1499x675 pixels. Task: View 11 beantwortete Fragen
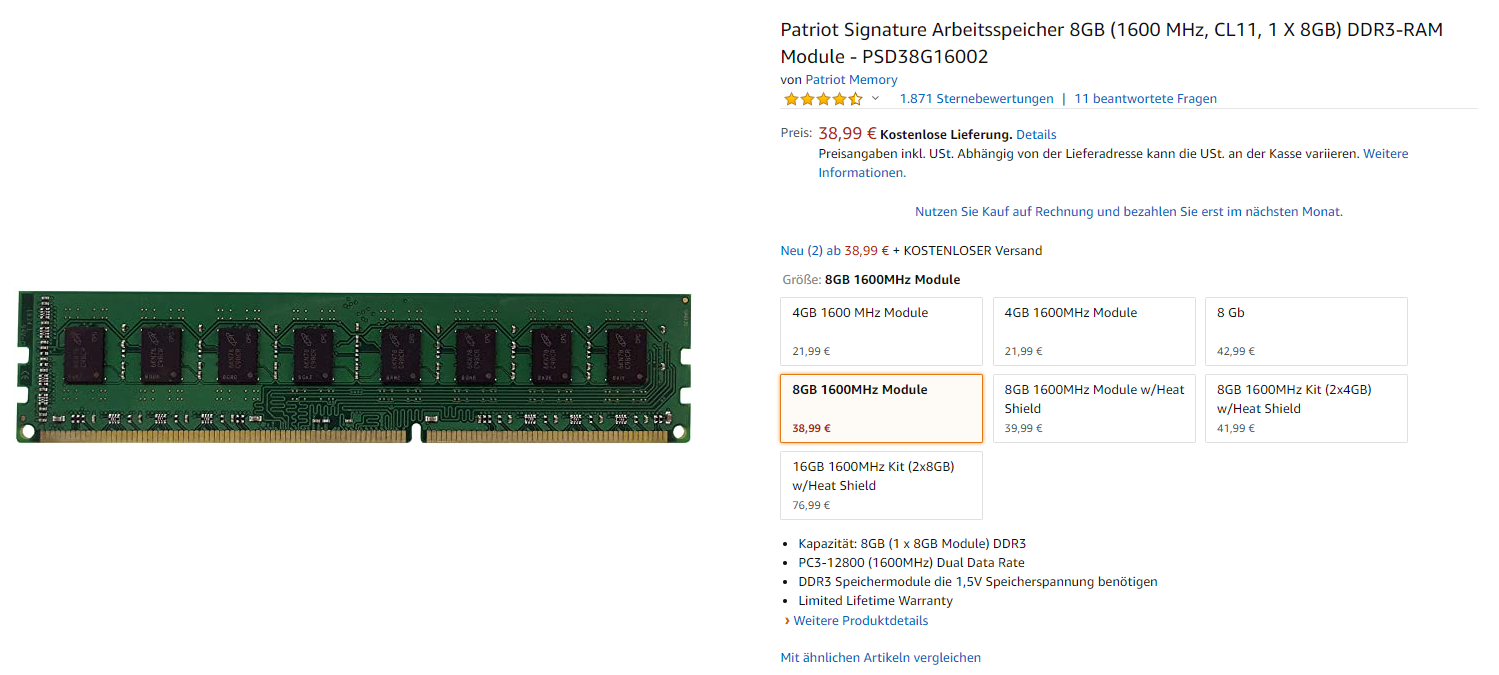point(1145,99)
